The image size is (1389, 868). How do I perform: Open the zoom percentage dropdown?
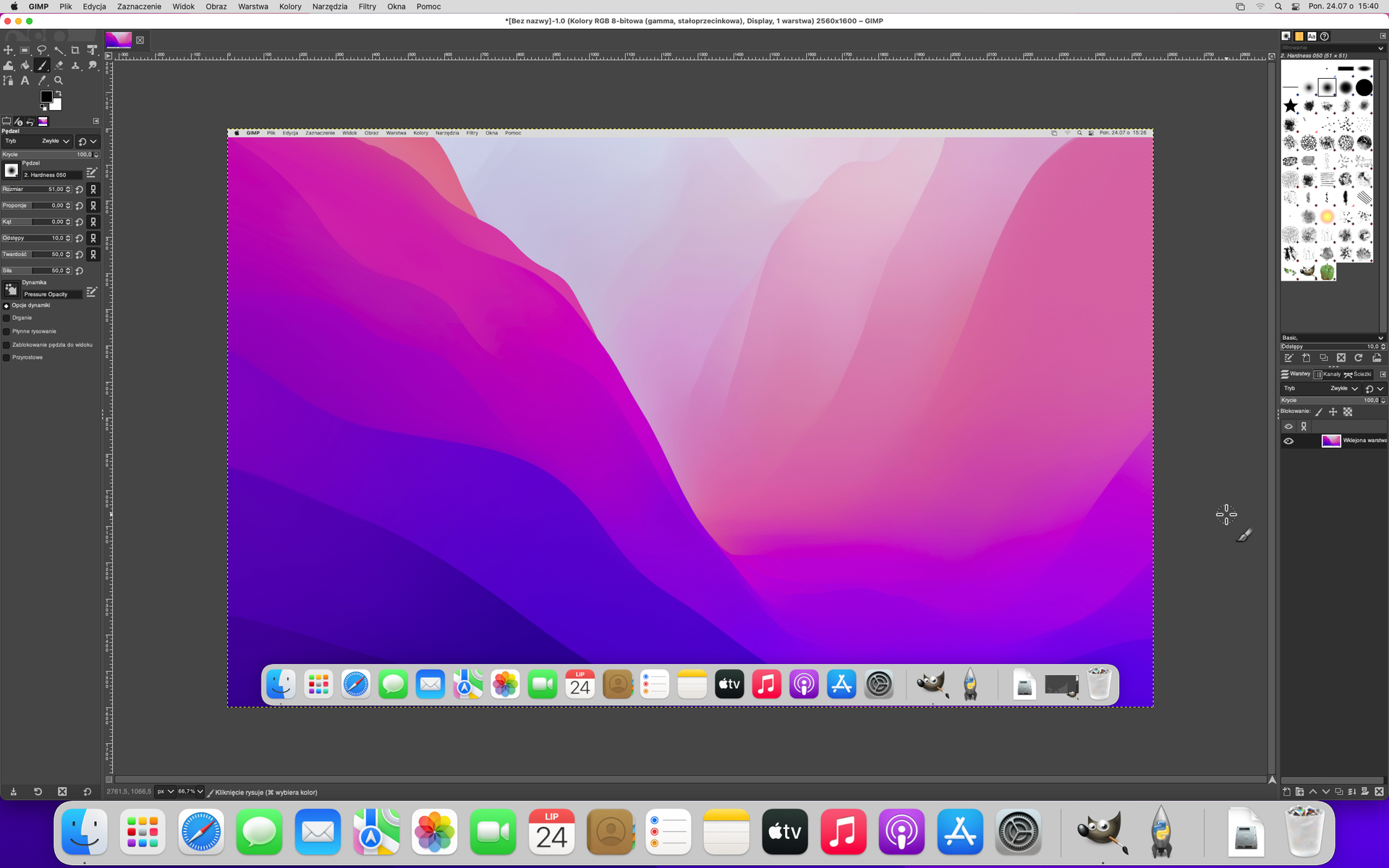(x=200, y=791)
